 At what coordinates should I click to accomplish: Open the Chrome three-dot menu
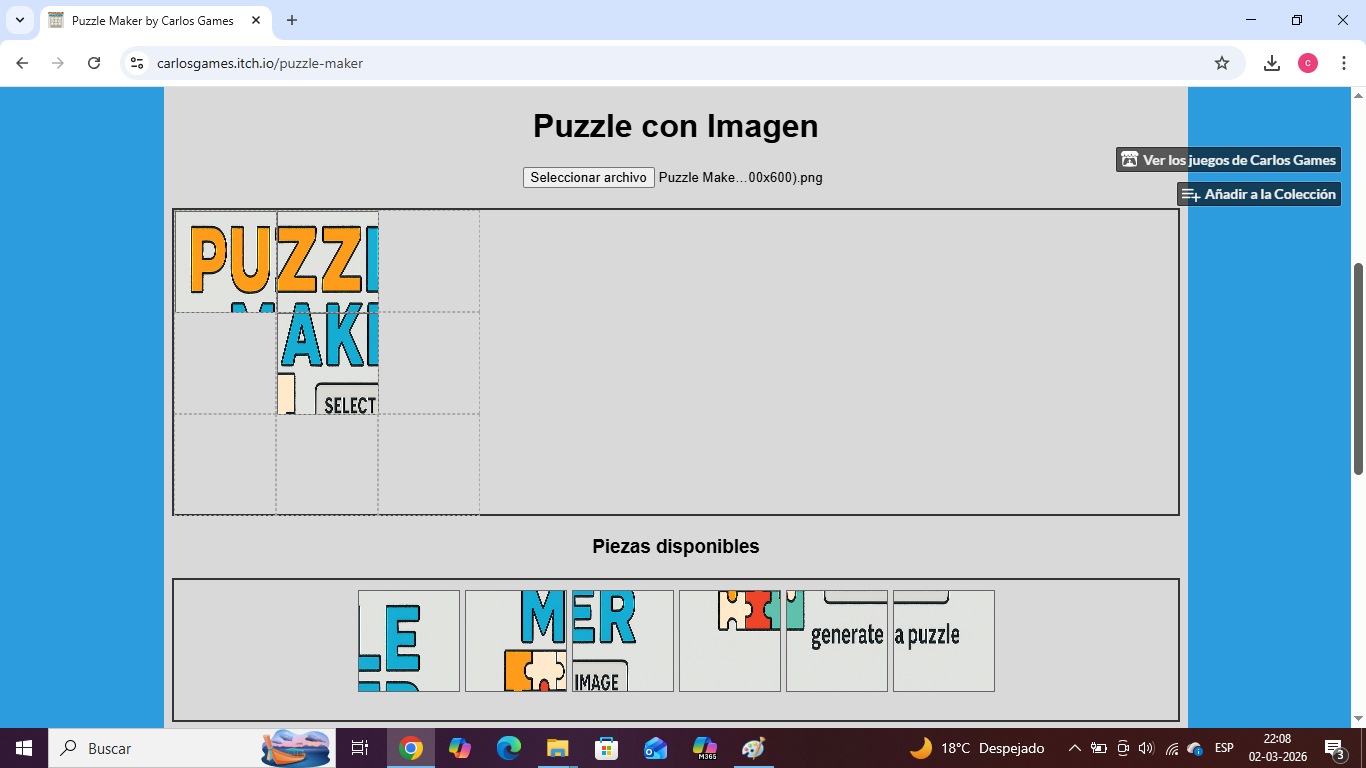[x=1344, y=63]
